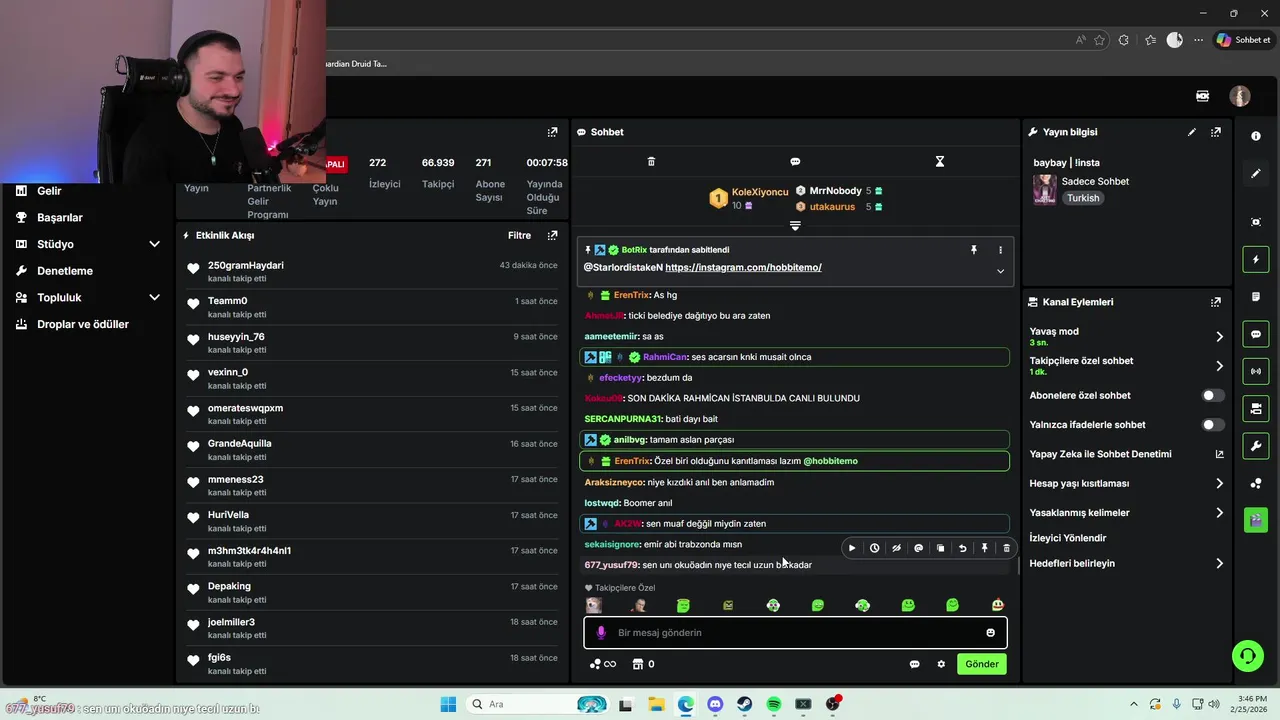Mention the user with the @ icon
This screenshot has height=720, width=1280.
918,548
